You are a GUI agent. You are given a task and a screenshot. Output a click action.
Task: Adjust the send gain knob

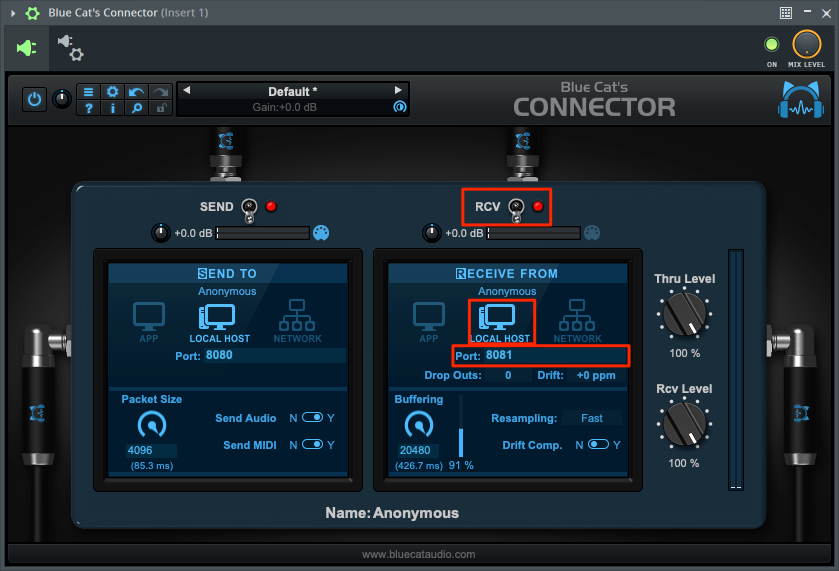coord(161,233)
